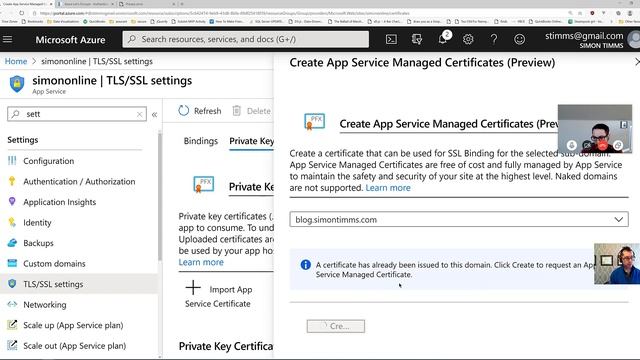
Task: Click the Application Insights bulb icon
Action: (x=12, y=201)
